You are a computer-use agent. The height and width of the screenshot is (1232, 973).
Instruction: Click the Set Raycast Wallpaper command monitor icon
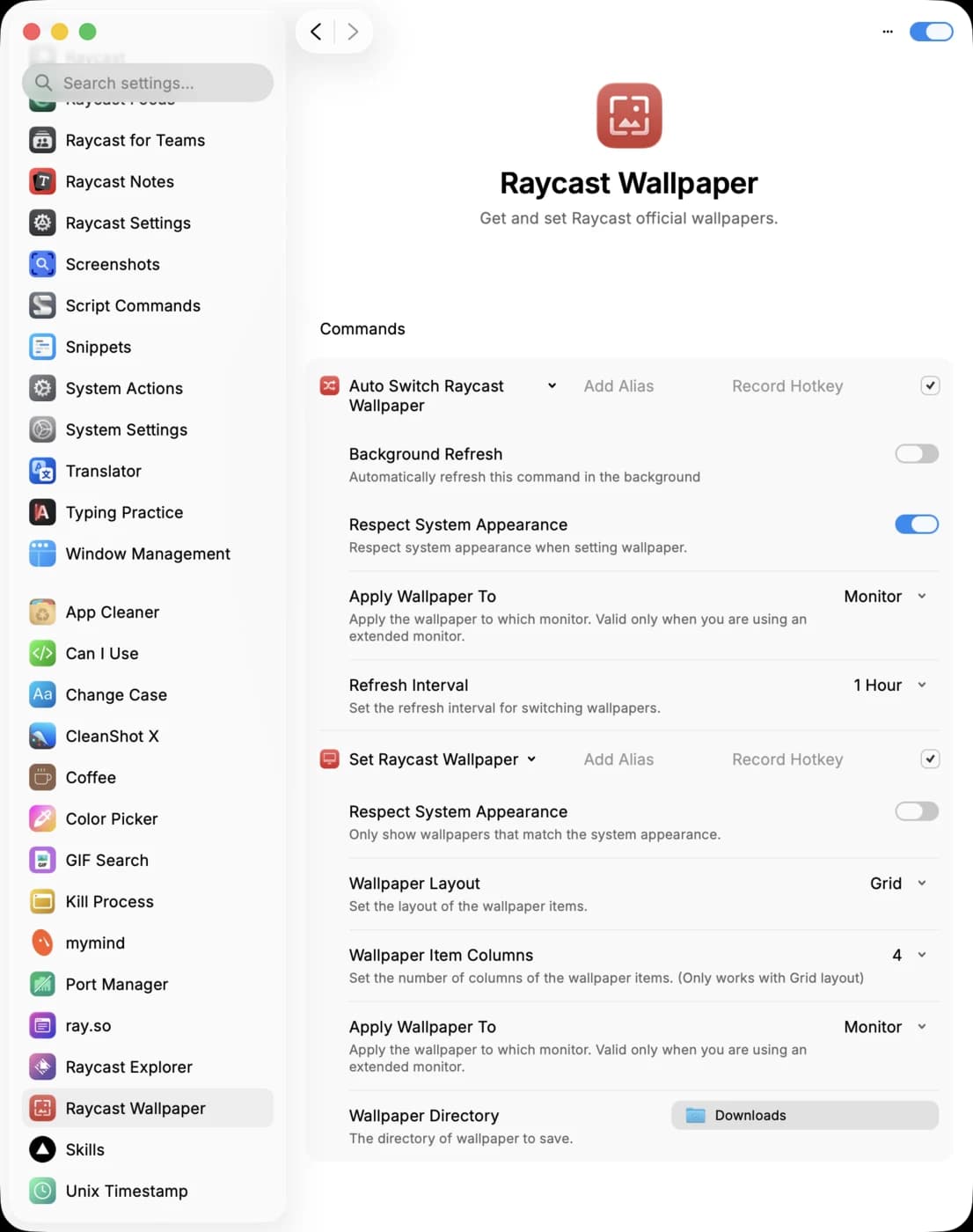pos(330,759)
